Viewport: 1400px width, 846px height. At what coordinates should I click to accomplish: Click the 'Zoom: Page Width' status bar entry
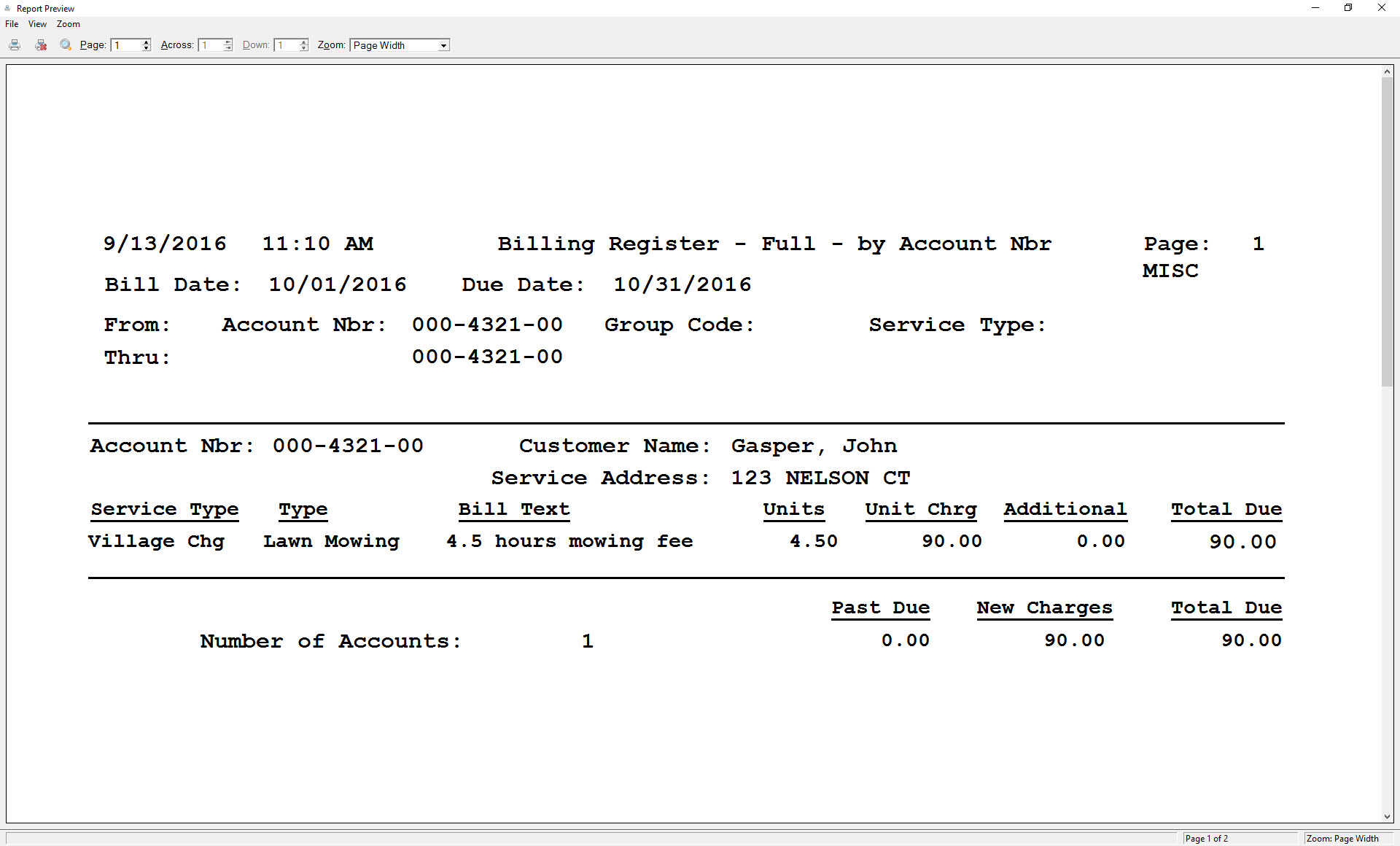coord(1342,839)
